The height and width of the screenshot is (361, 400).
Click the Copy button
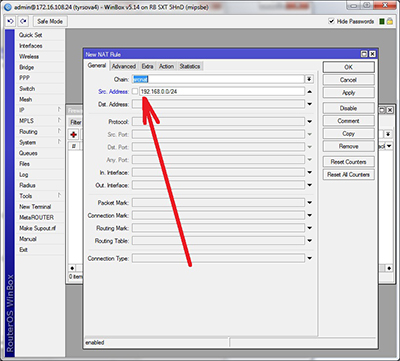[348, 134]
